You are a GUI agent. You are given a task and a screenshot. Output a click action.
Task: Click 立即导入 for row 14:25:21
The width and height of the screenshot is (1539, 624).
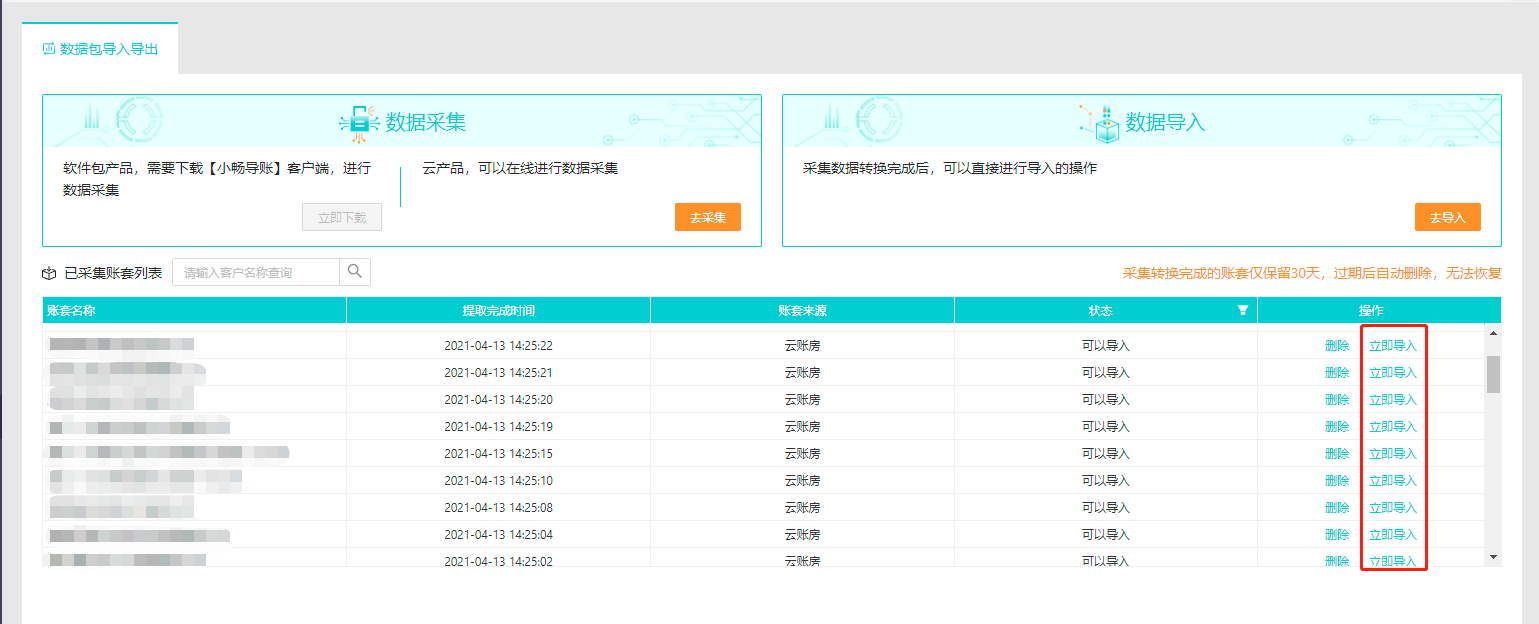click(1393, 373)
